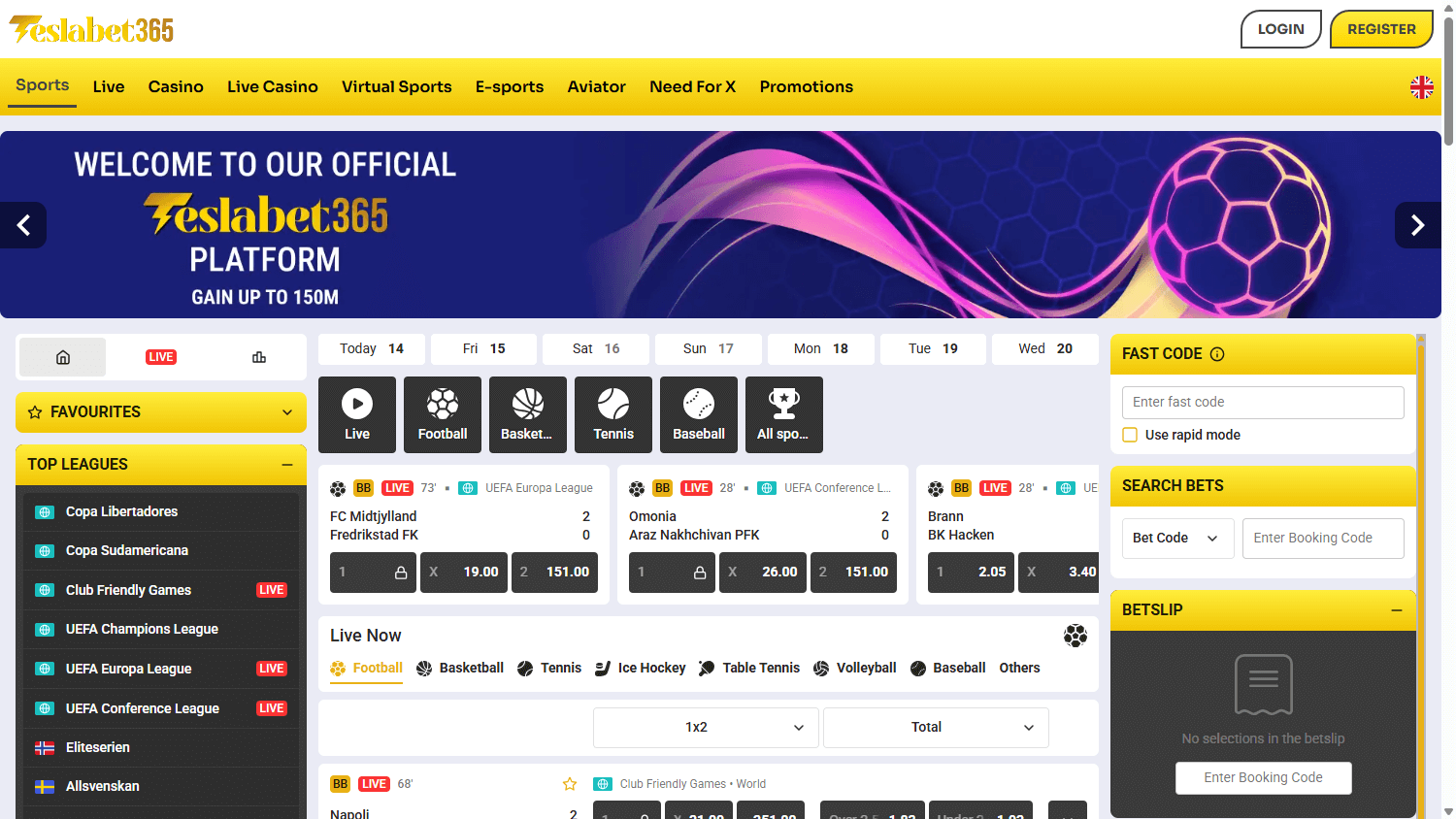
Task: Click the home icon in the sidebar
Action: [62, 357]
